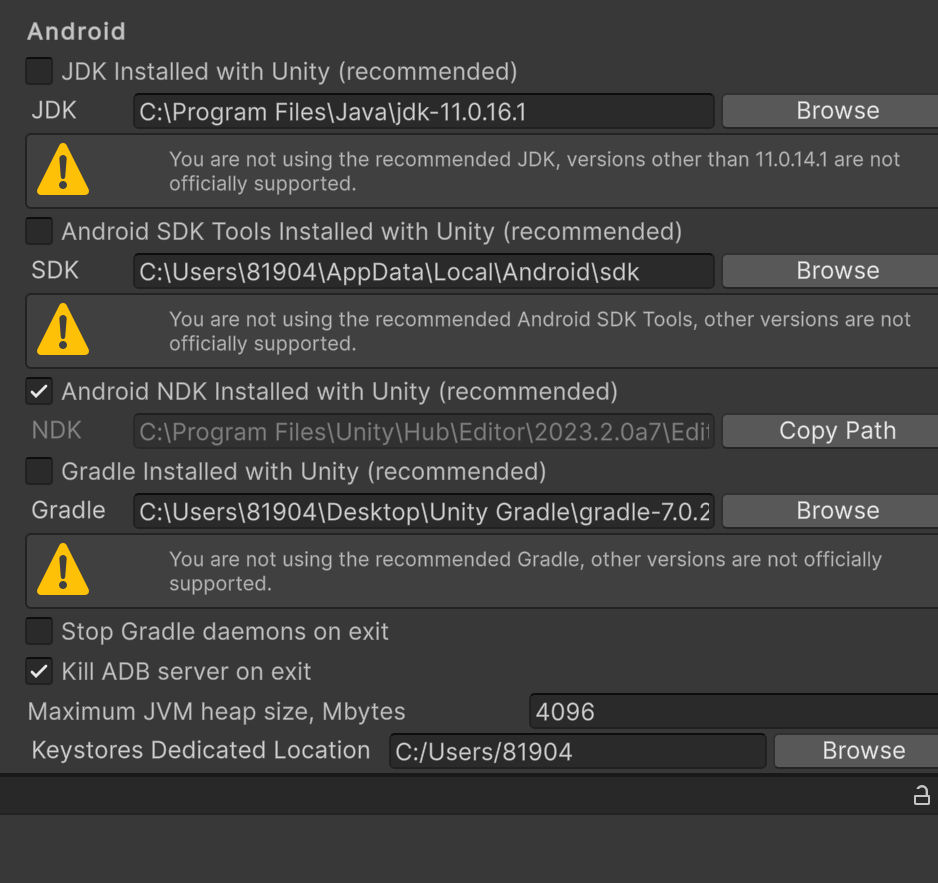
Task: Select the JDK path text field
Action: coord(423,112)
